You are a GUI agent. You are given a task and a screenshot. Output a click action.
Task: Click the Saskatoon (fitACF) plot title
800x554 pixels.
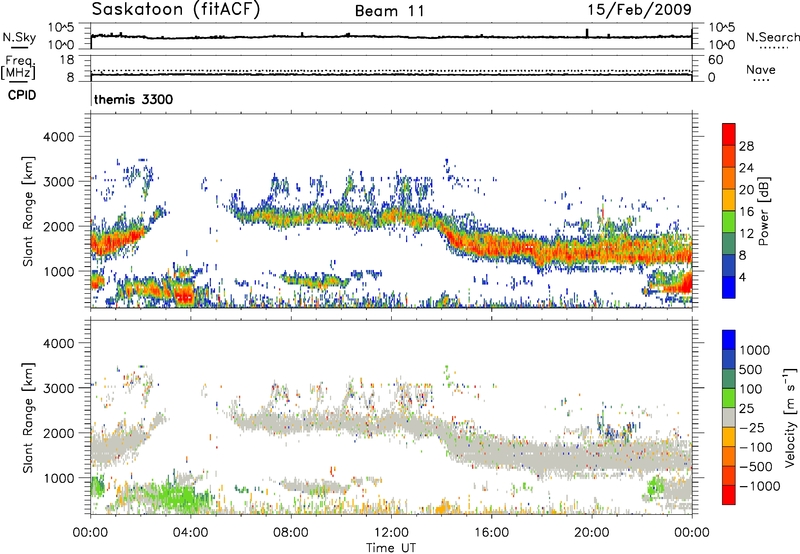tap(176, 10)
